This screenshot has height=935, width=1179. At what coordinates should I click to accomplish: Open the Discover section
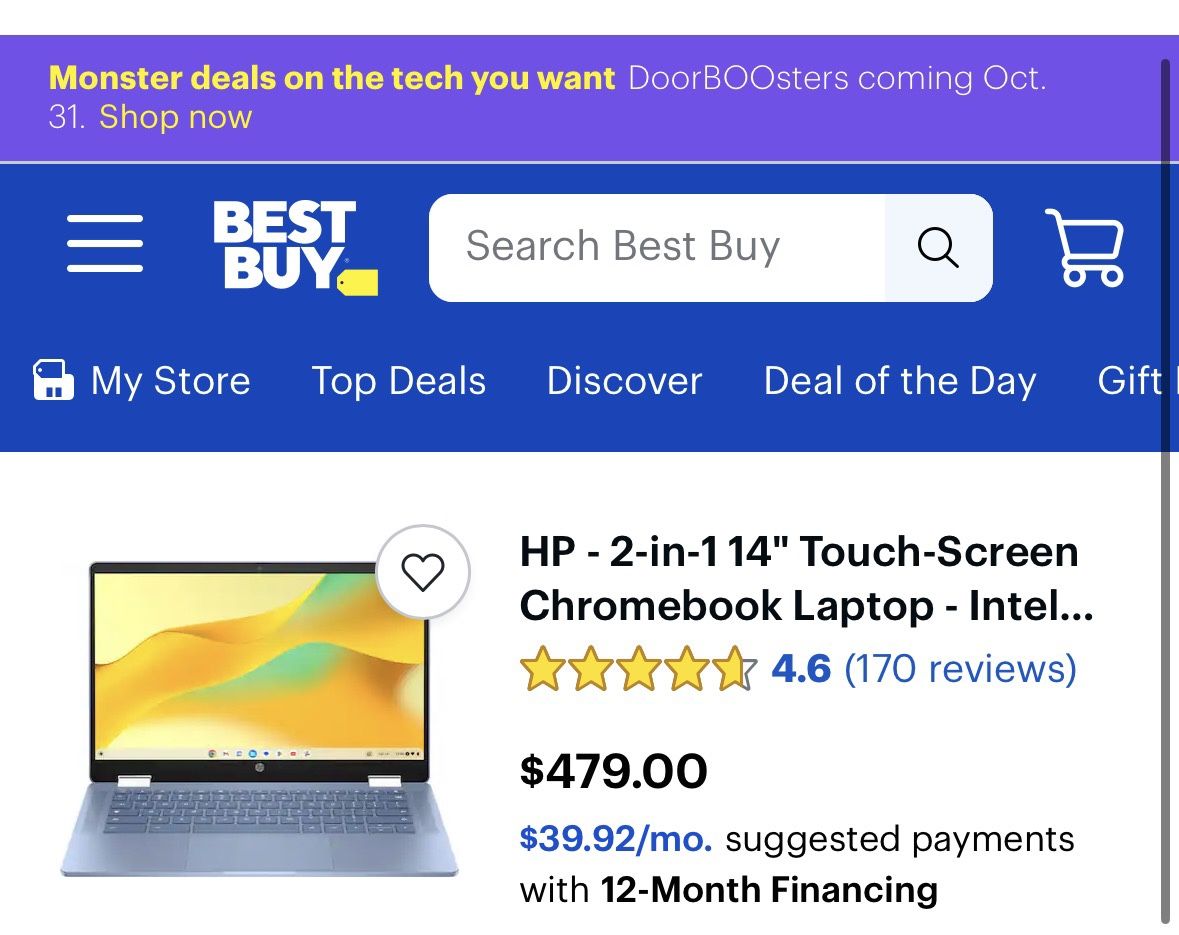tap(624, 380)
